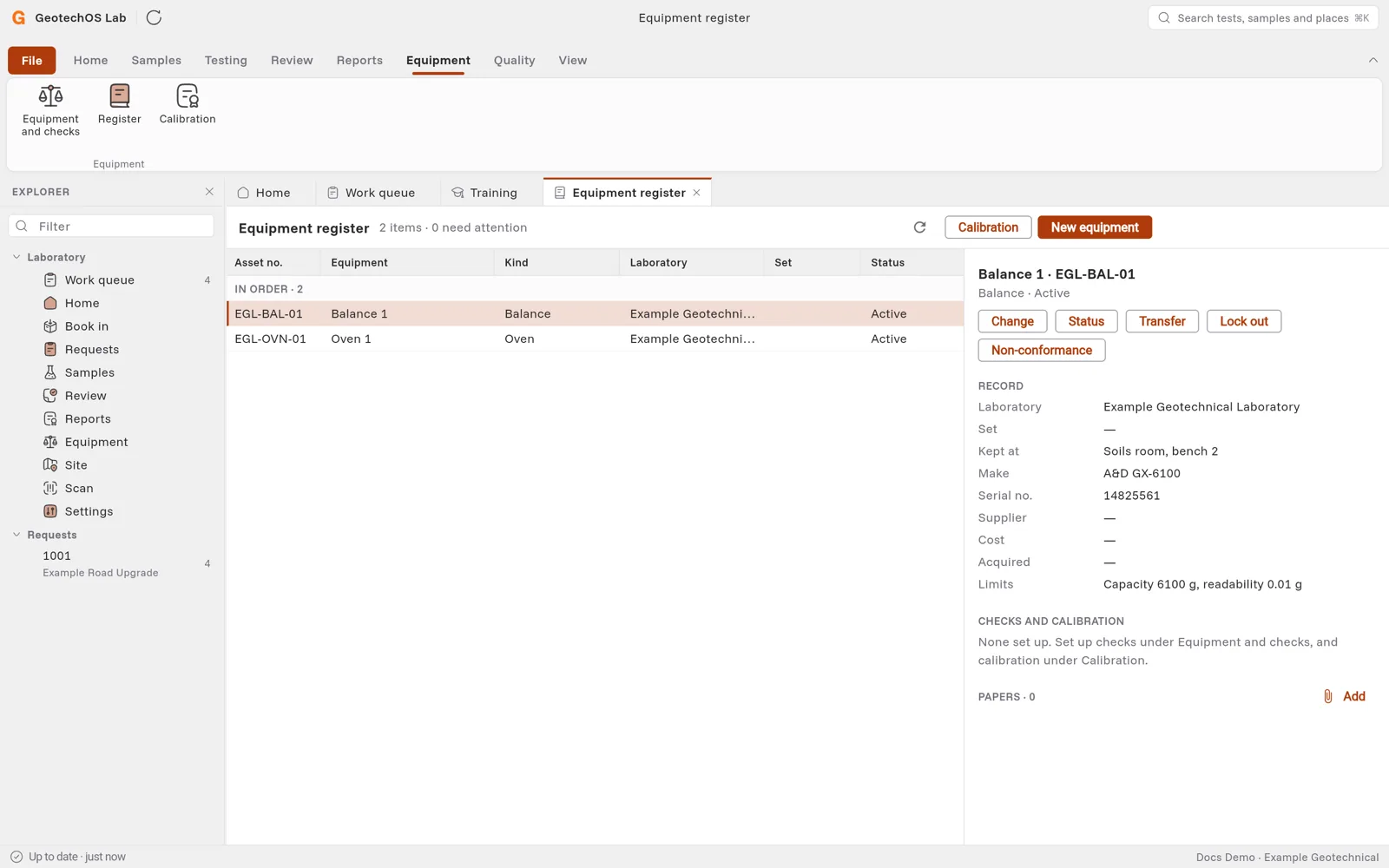
Task: Close the Explorer panel
Action: coord(209,192)
